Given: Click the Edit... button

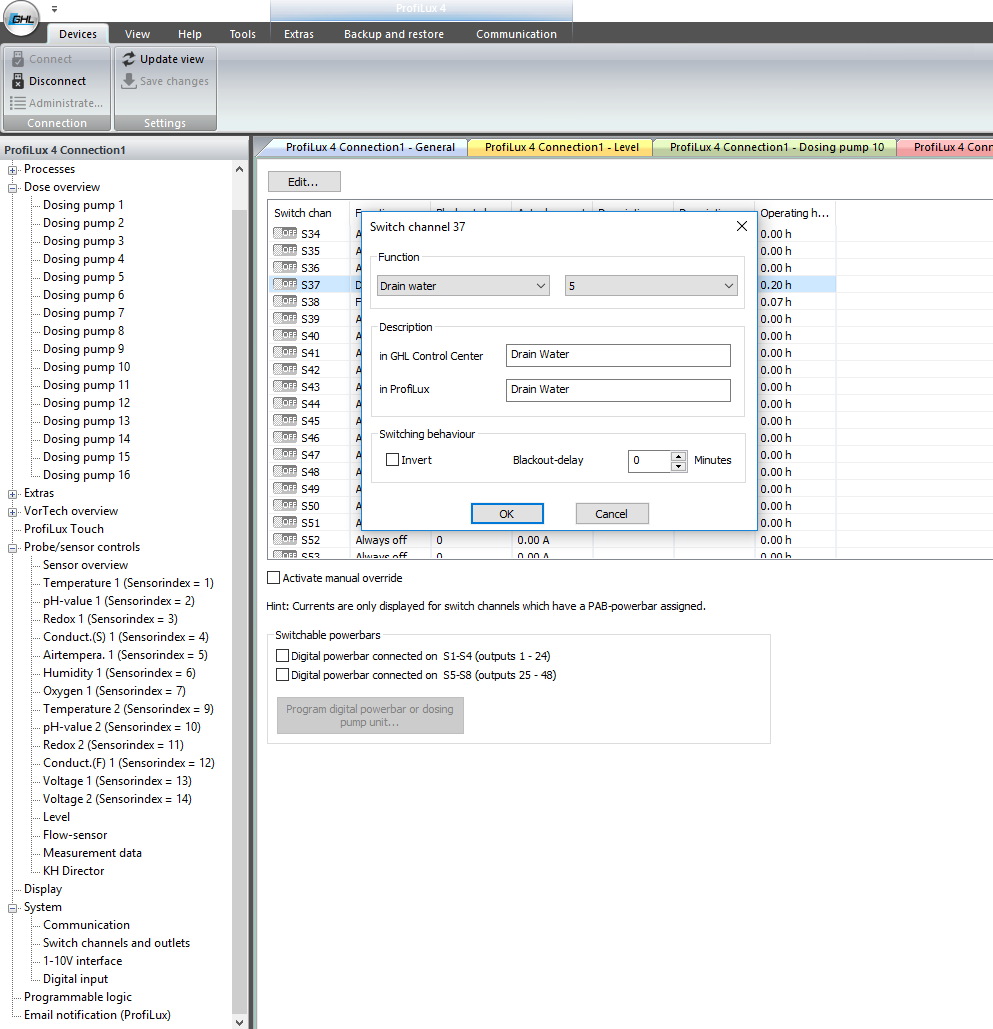Looking at the screenshot, I should tap(304, 182).
